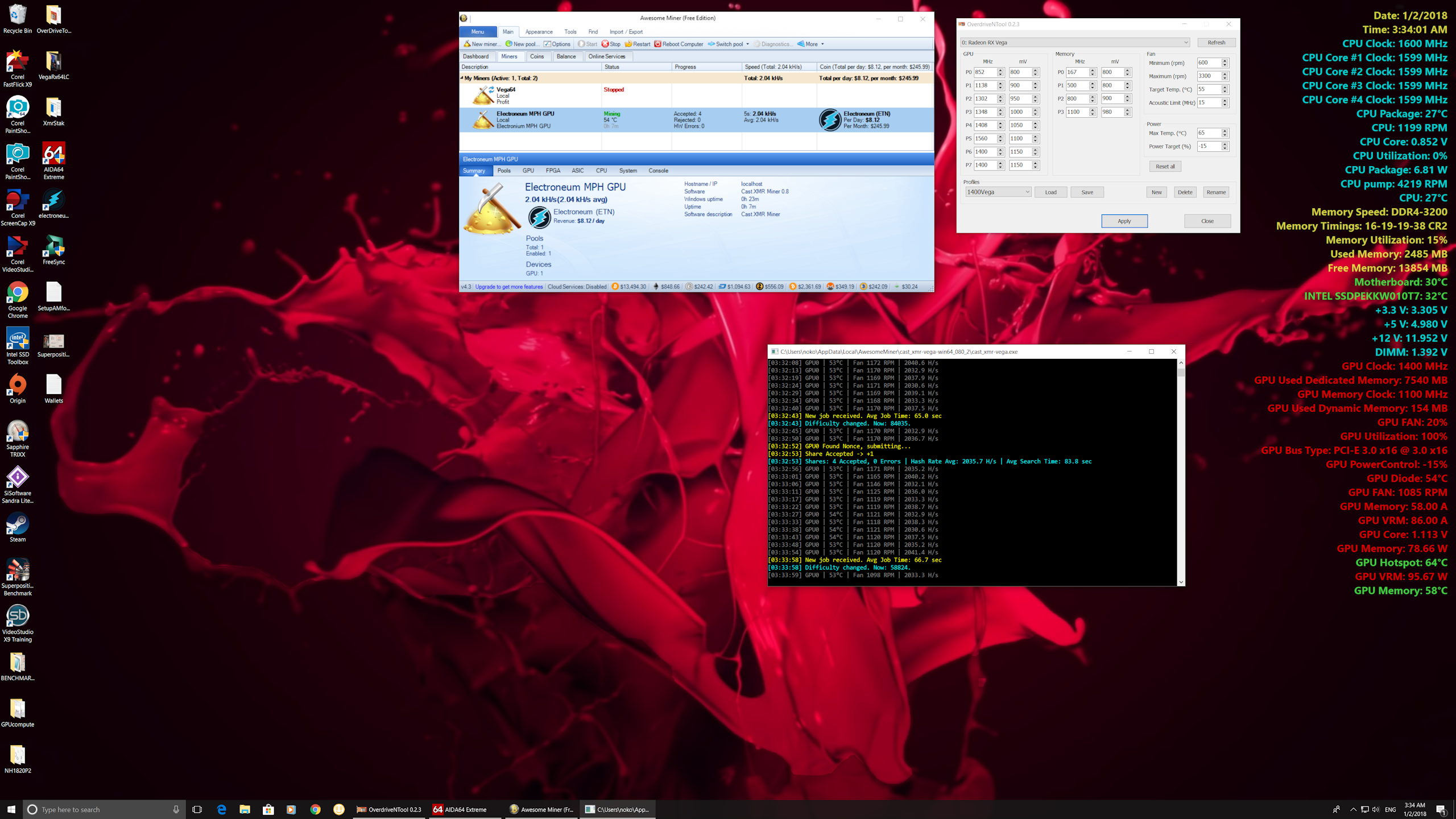The height and width of the screenshot is (819, 1456).
Task: Select the Steam desktop icon
Action: [18, 527]
